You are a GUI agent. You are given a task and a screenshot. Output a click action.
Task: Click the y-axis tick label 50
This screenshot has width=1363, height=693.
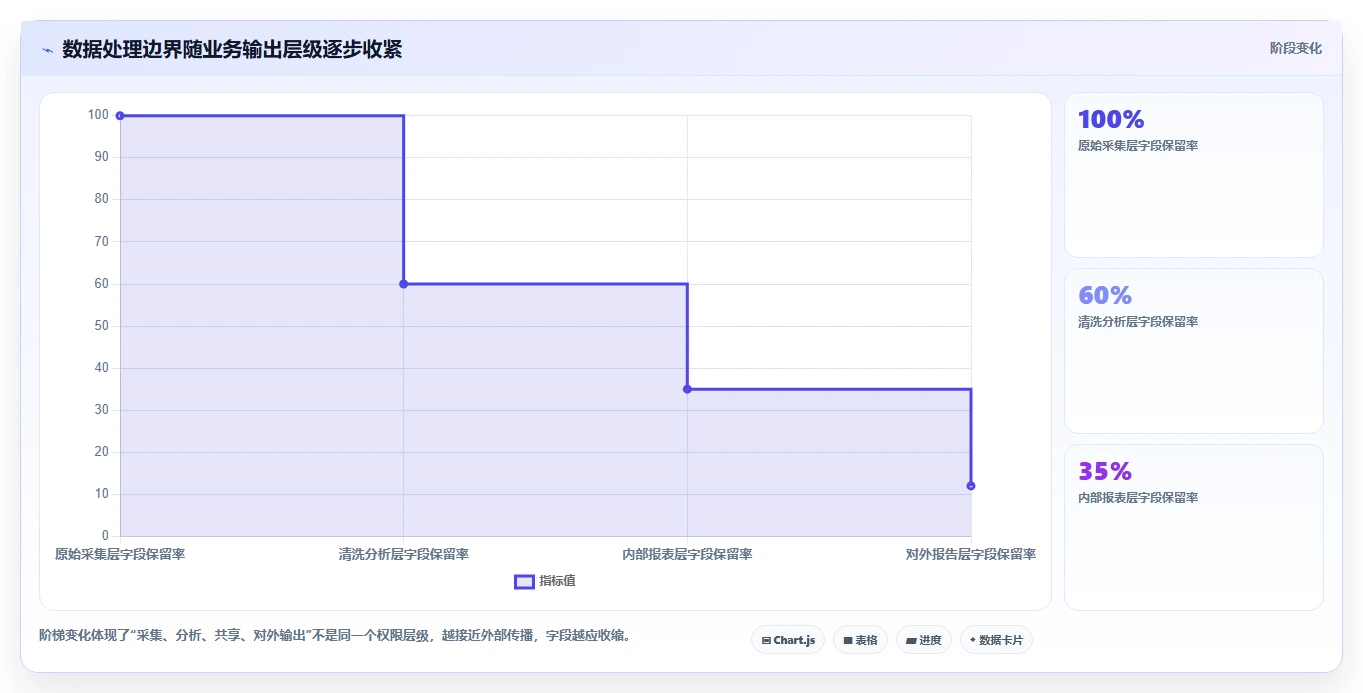101,326
